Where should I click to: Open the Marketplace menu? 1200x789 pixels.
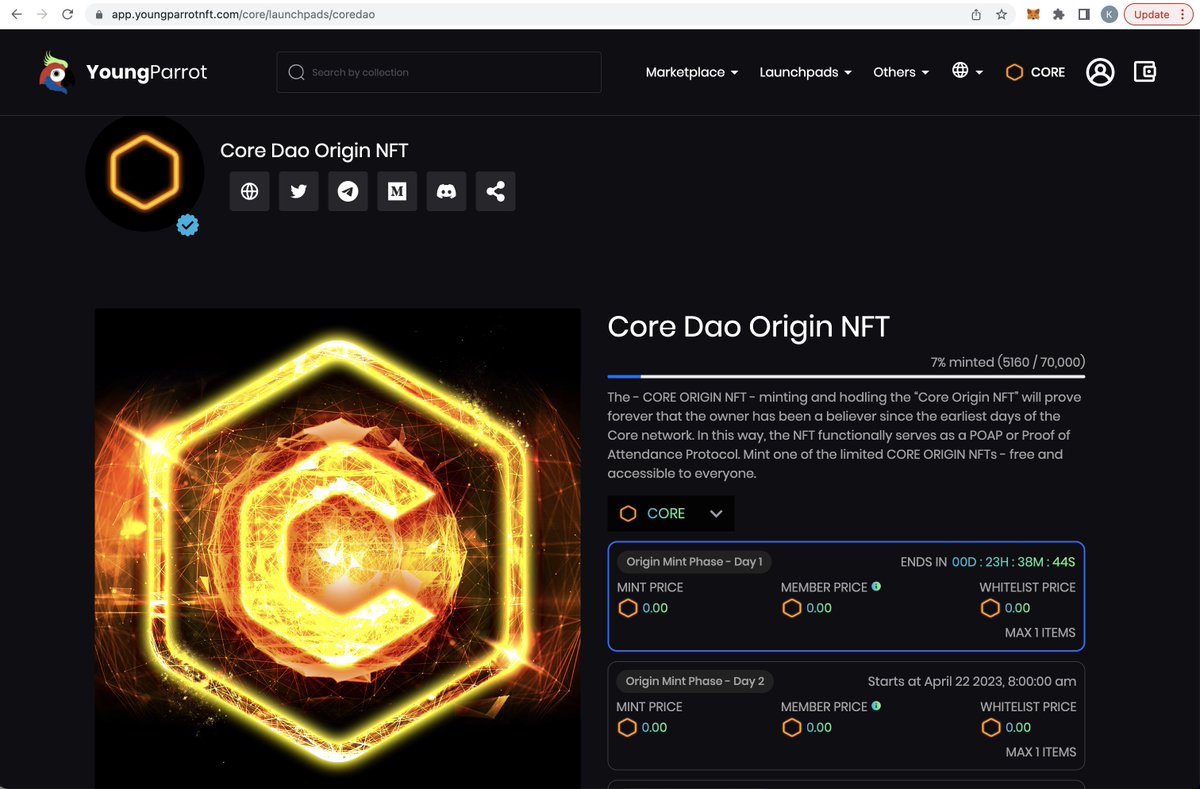[x=692, y=72]
